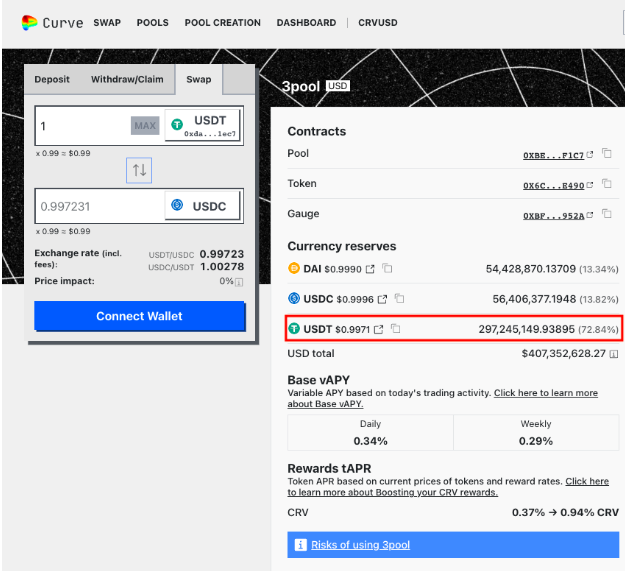
Task: Copy the Gauge contract address
Action: coord(607,214)
